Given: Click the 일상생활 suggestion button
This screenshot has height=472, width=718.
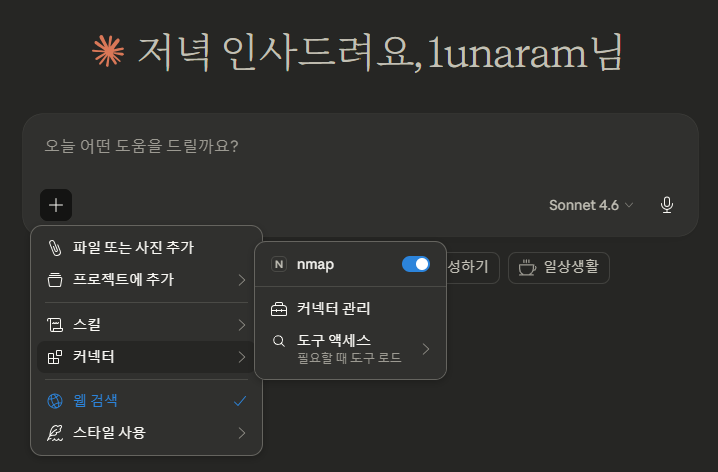Looking at the screenshot, I should pyautogui.click(x=559, y=267).
